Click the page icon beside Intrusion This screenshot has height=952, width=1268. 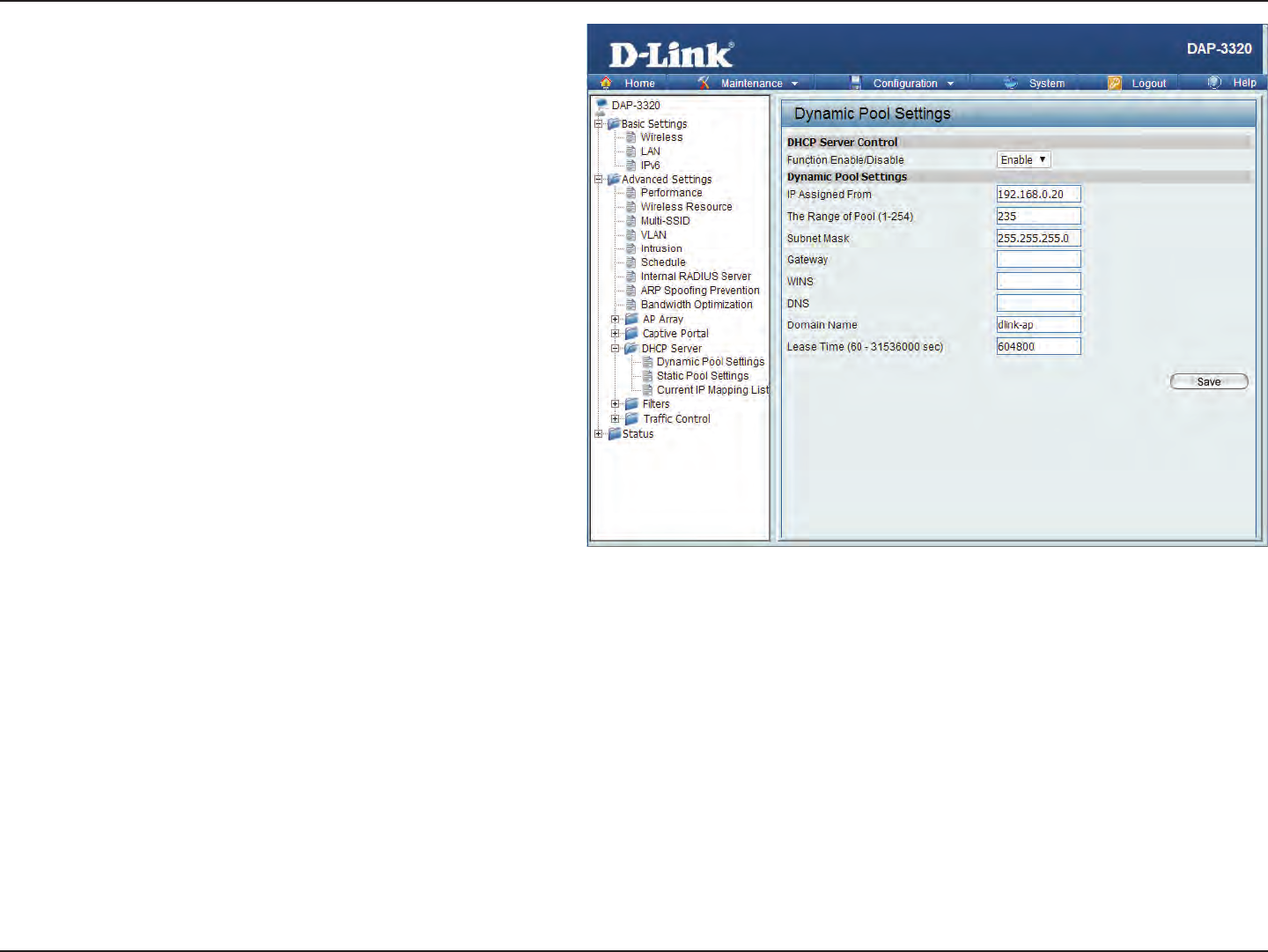coord(630,248)
